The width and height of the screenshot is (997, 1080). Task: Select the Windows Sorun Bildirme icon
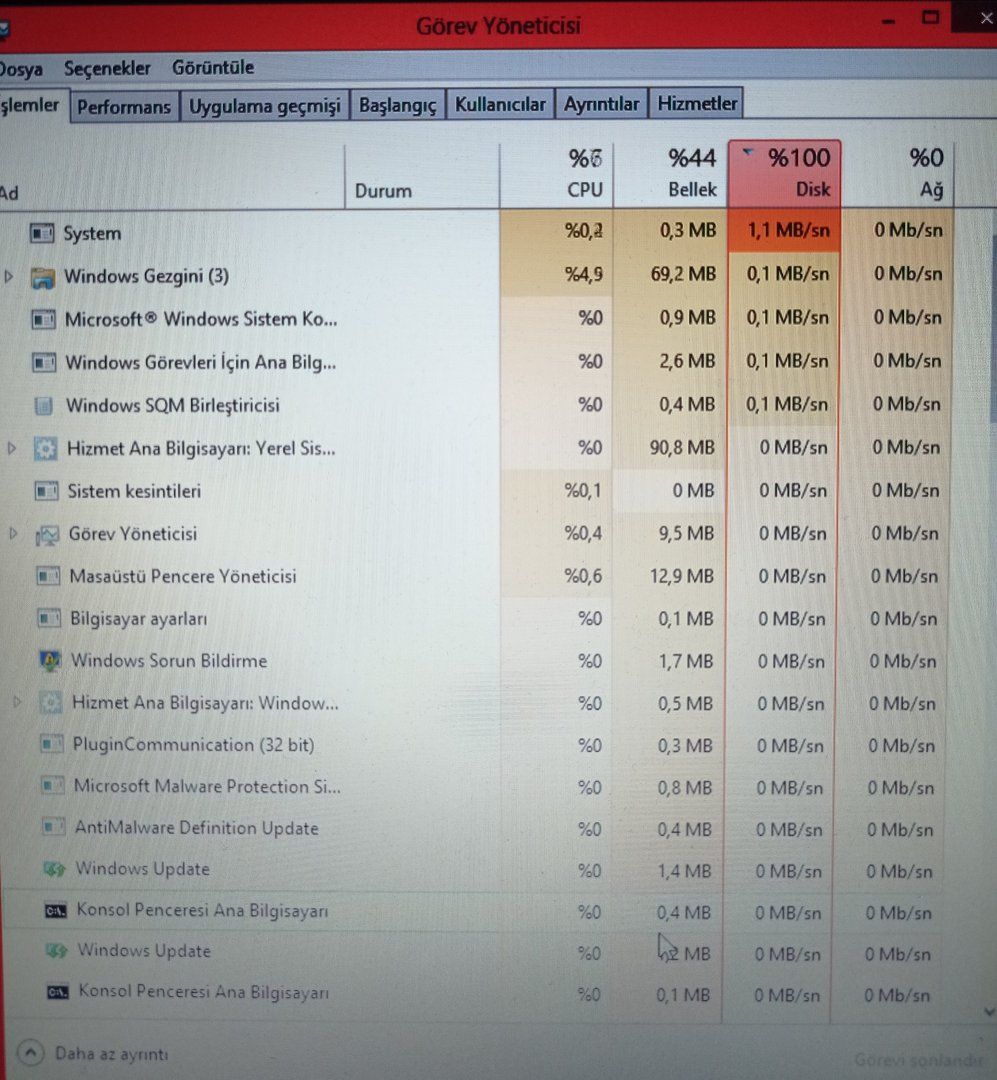50,661
